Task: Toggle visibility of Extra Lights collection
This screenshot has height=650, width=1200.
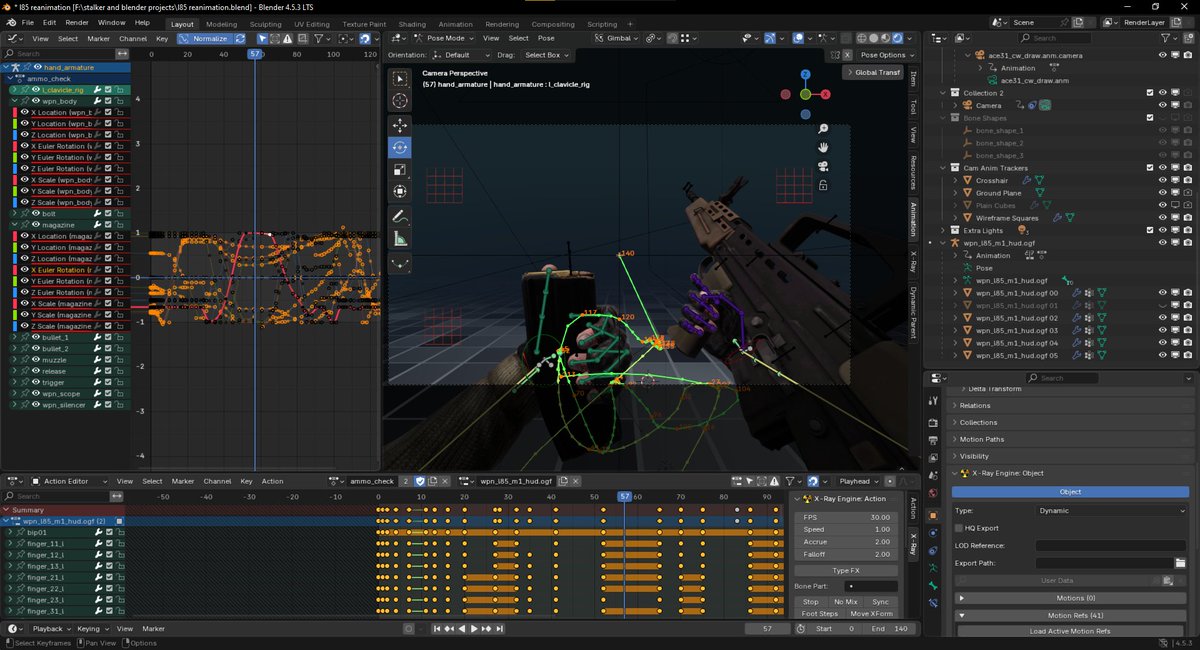Action: 1162,230
